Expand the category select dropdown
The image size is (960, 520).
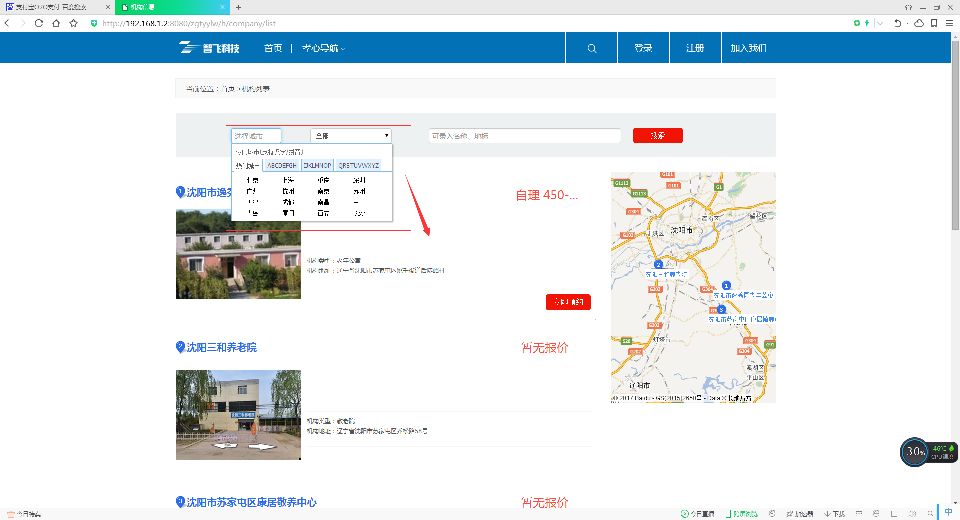point(351,135)
